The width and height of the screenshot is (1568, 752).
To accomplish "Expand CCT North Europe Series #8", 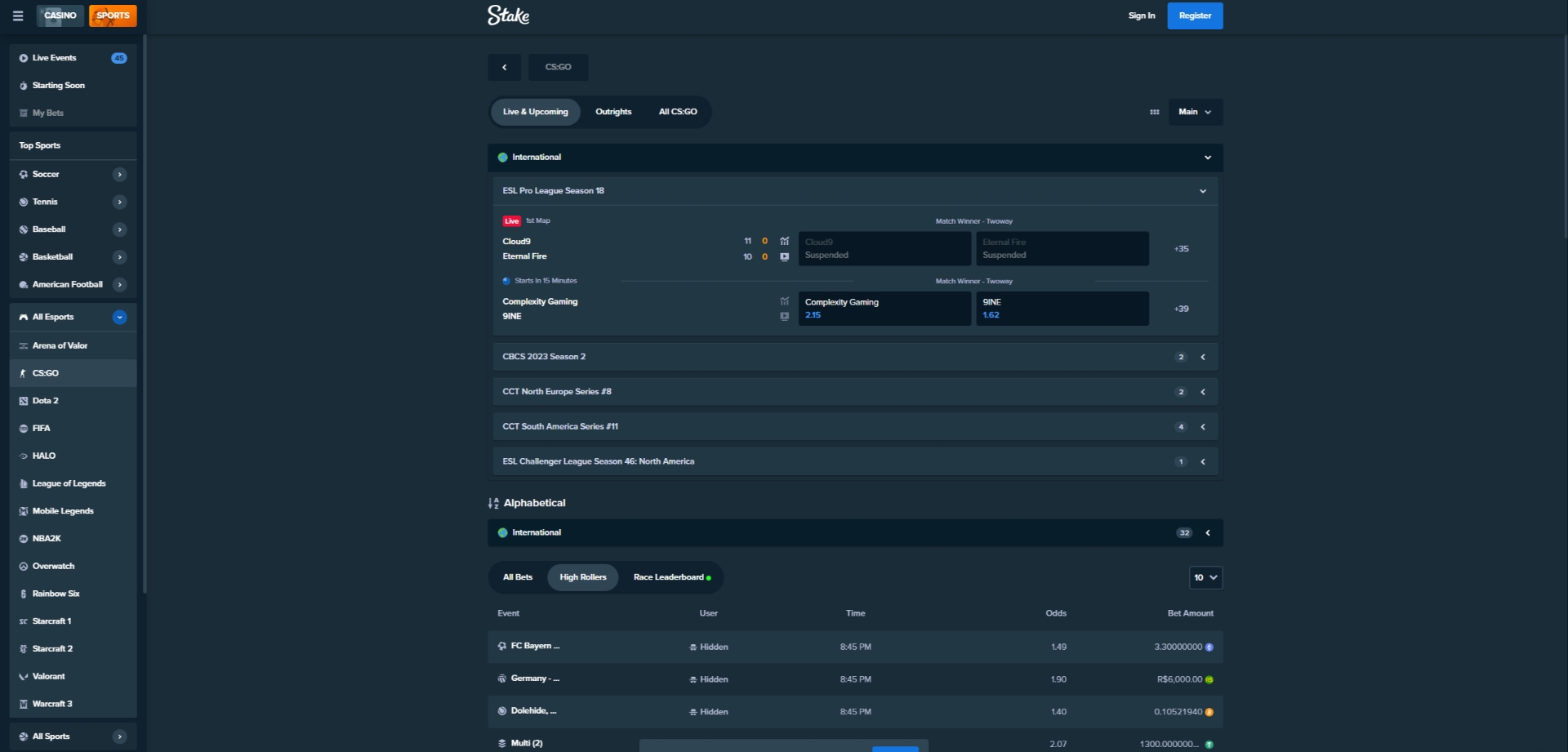I will click(x=1203, y=392).
